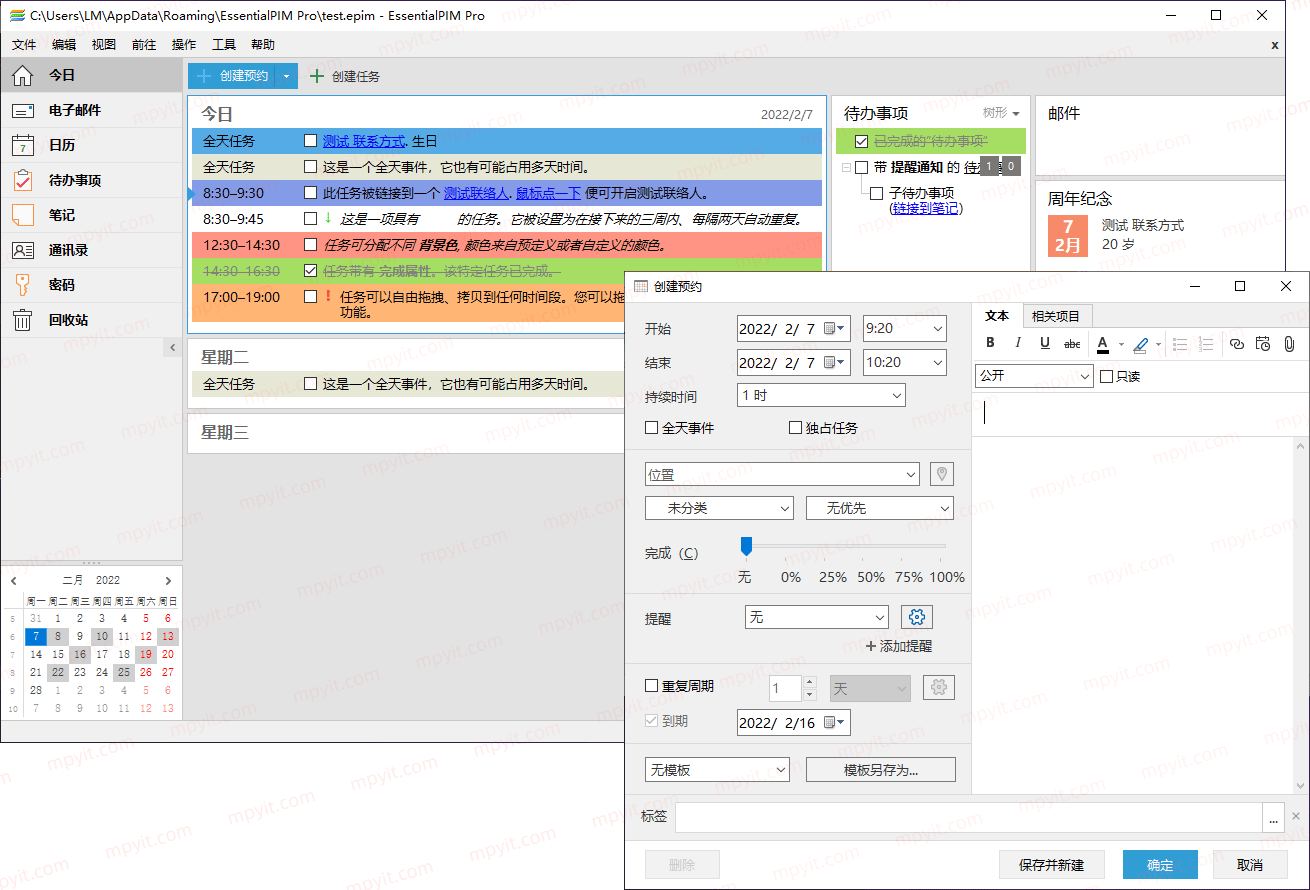Viewport: 1310px width, 890px height.
Task: Click the map pin button beside 位置
Action: pyautogui.click(x=942, y=474)
